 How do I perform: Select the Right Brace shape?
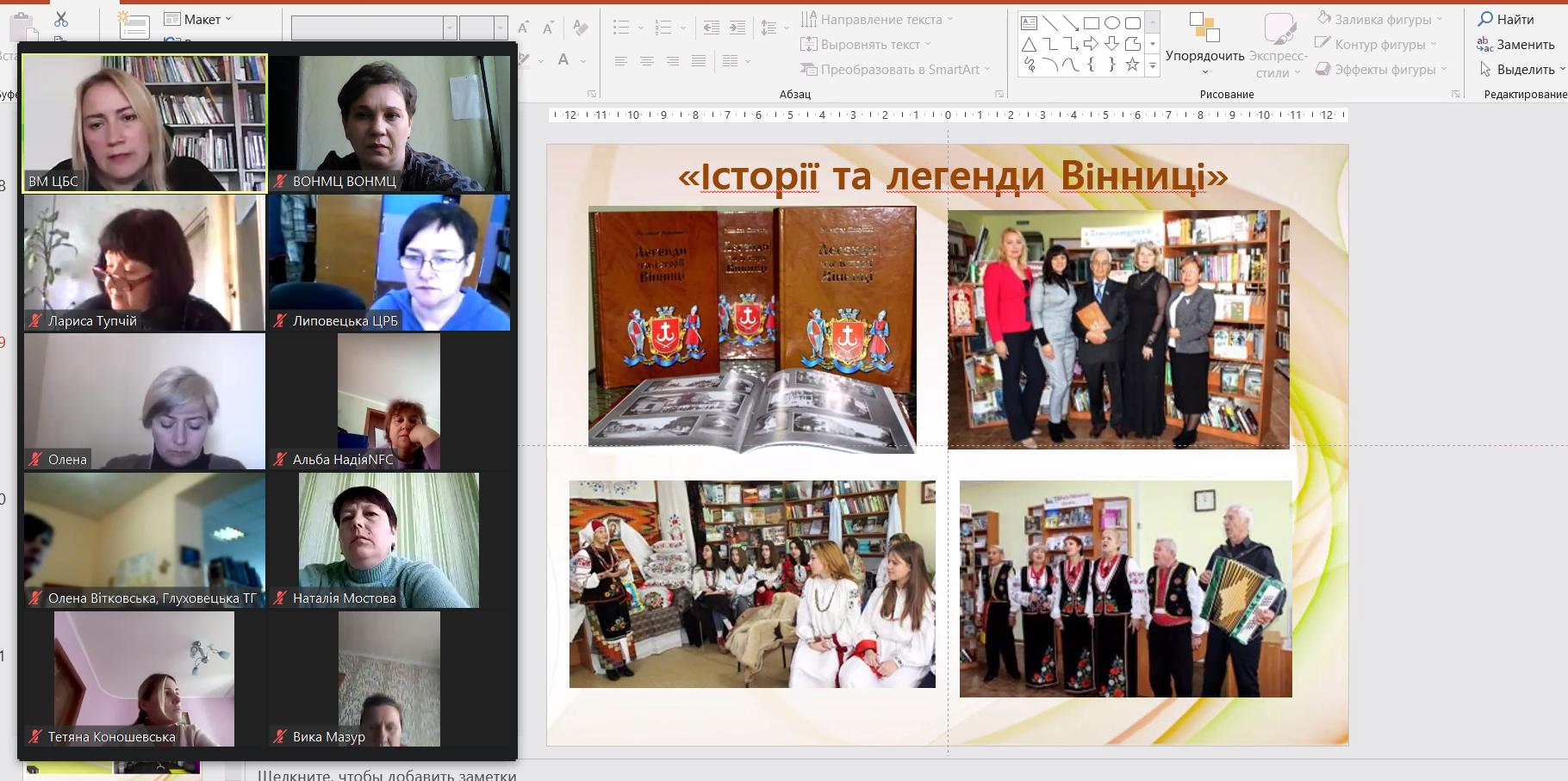click(1111, 65)
